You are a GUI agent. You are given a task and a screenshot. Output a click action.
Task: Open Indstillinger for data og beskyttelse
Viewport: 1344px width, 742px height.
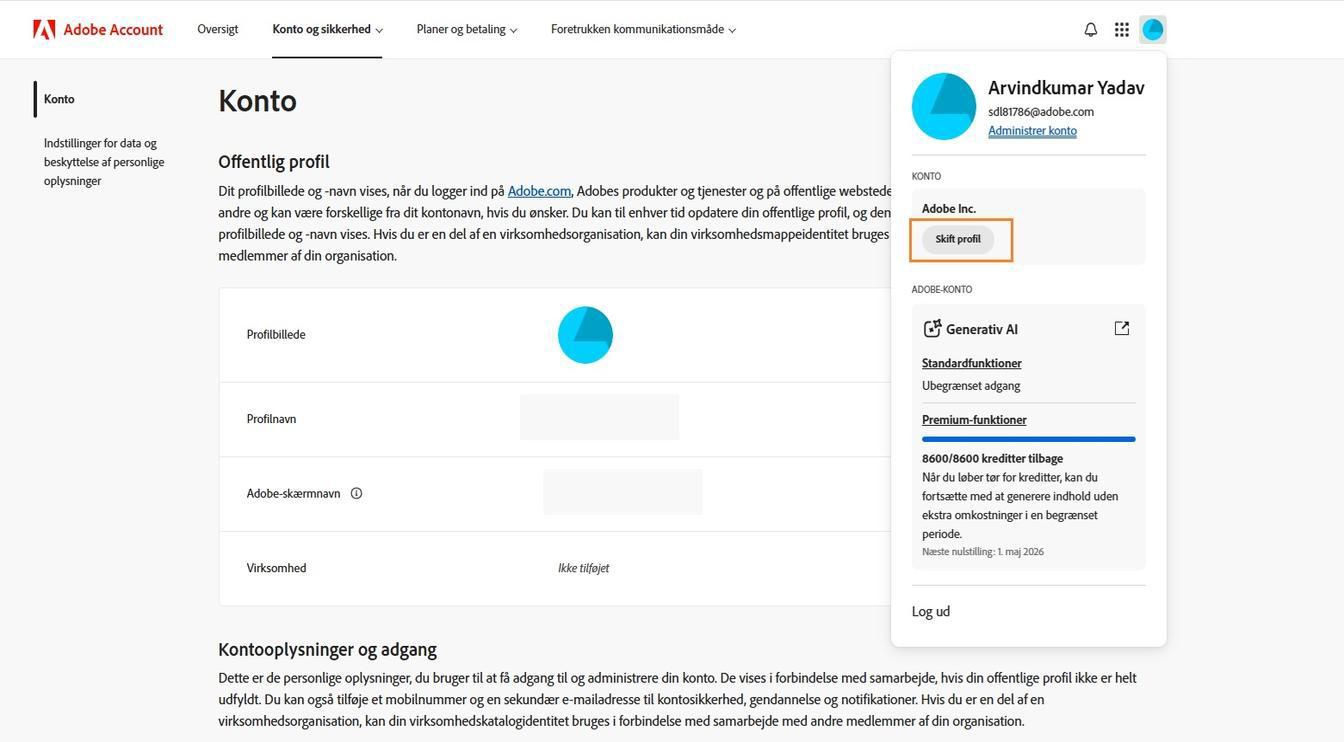point(104,162)
